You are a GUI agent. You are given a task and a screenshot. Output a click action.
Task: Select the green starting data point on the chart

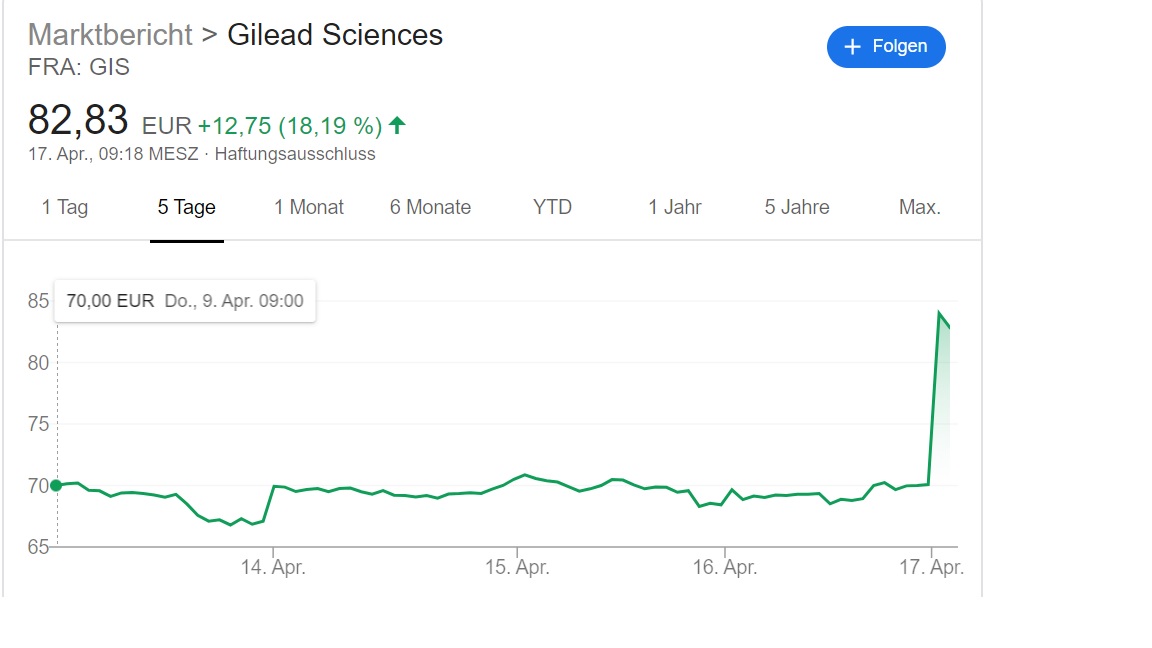coord(58,484)
